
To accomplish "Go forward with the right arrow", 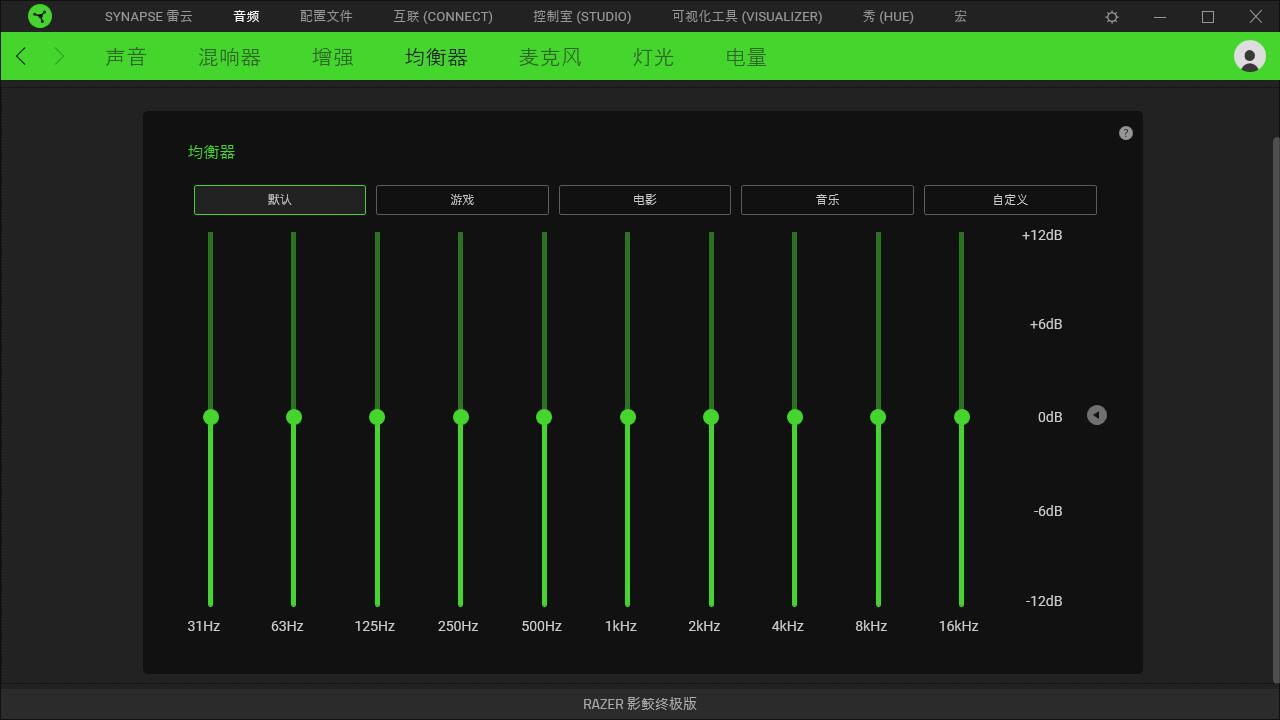I will click(59, 57).
